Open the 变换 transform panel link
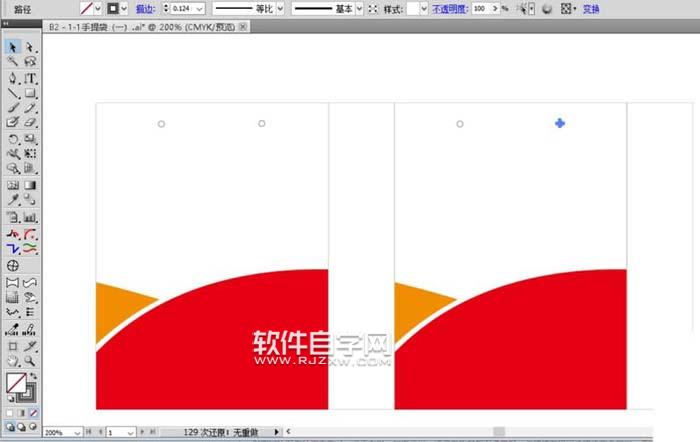Screen dimensions: 700x442 [x=591, y=9]
